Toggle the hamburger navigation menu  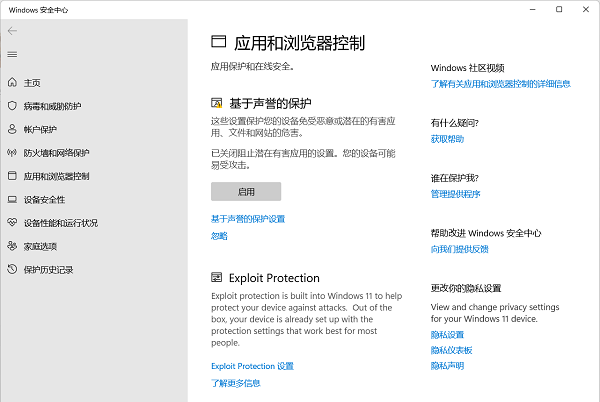pyautogui.click(x=12, y=55)
